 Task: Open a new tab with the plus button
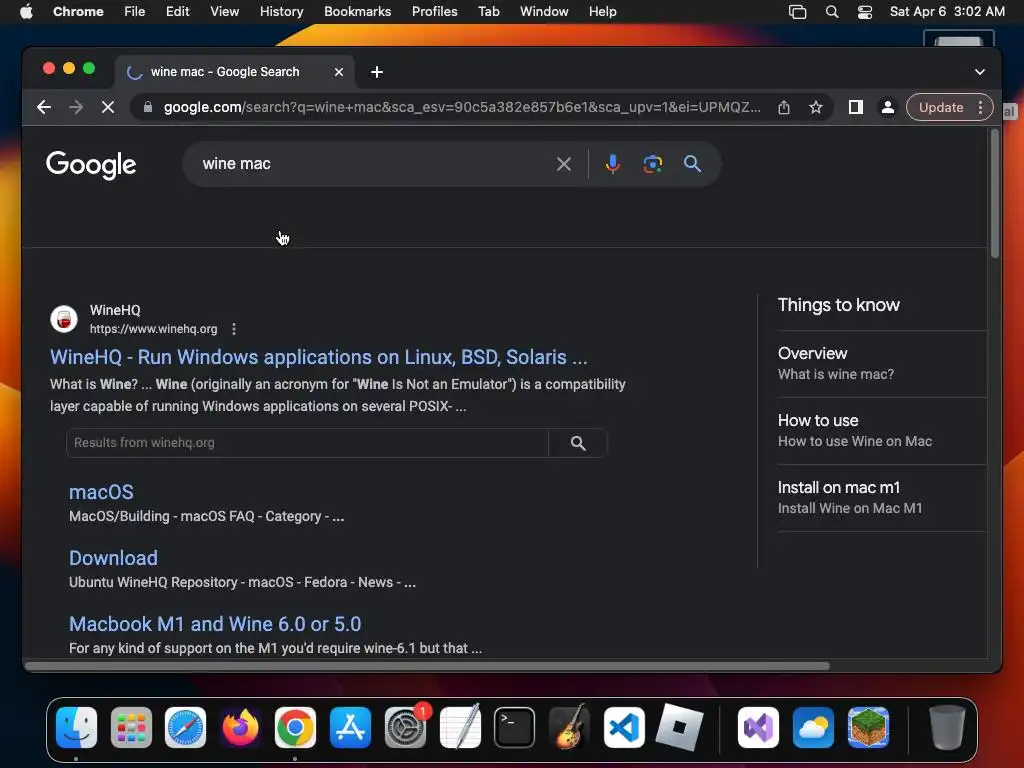377,72
